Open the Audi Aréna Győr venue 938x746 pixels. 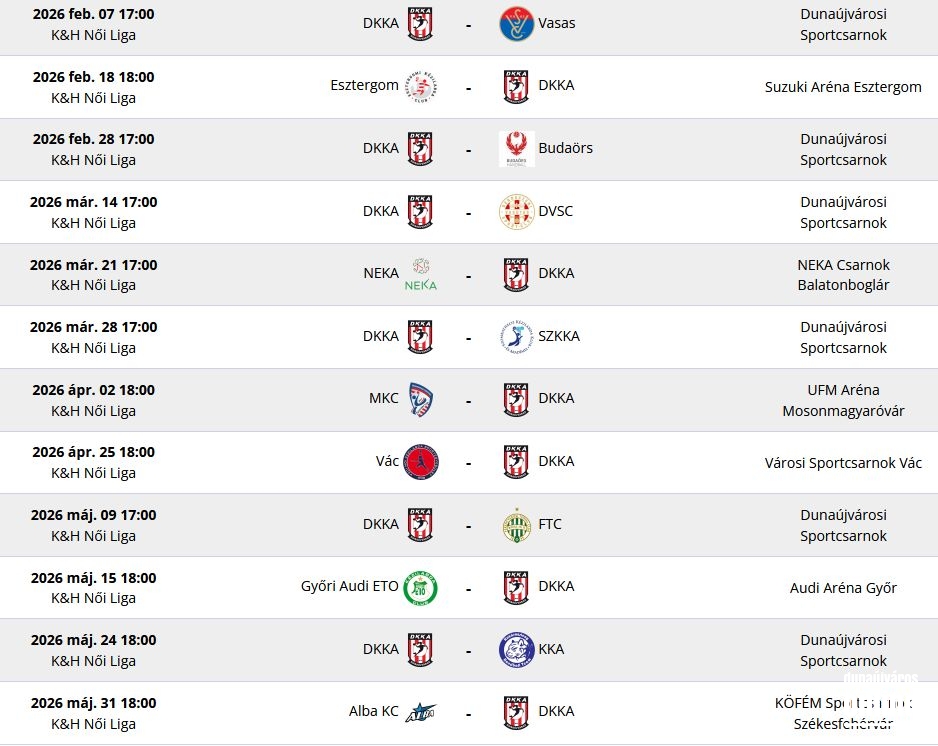pos(843,588)
